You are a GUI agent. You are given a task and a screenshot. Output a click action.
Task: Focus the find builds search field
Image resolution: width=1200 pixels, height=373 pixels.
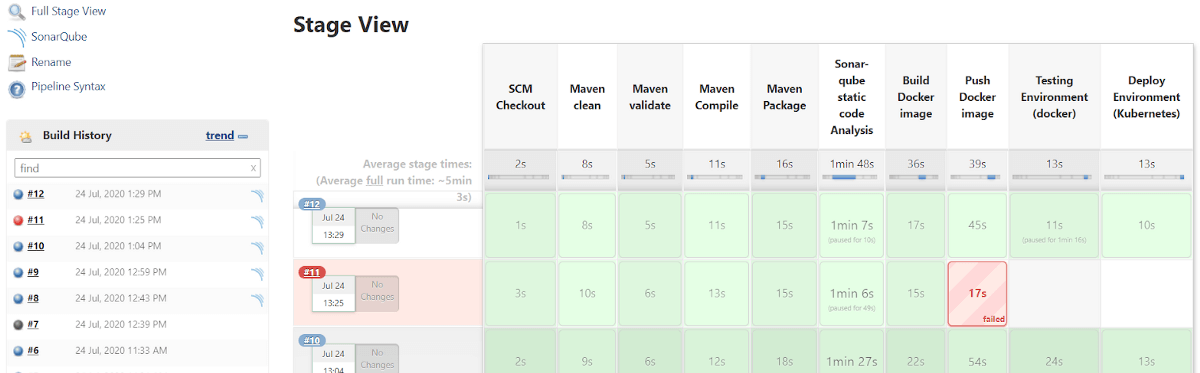[x=130, y=169]
